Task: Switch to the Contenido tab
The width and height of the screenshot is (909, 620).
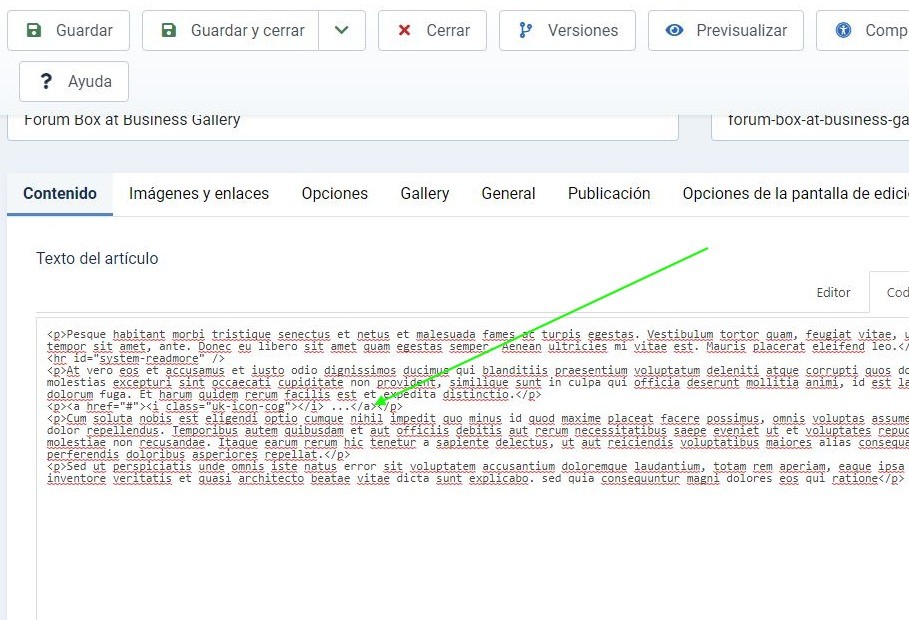Action: (60, 194)
